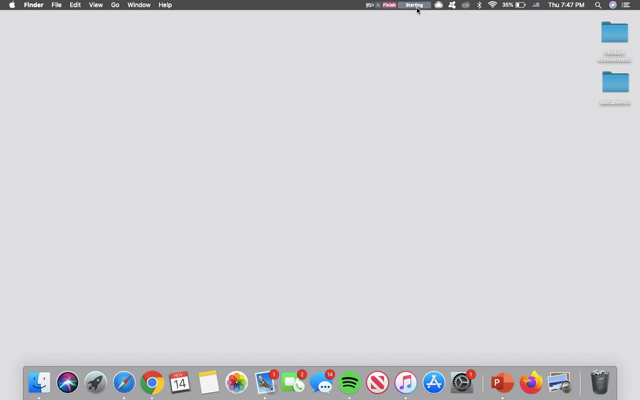
Task: Open Spotlight search magnifier in menu bar
Action: (598, 5)
